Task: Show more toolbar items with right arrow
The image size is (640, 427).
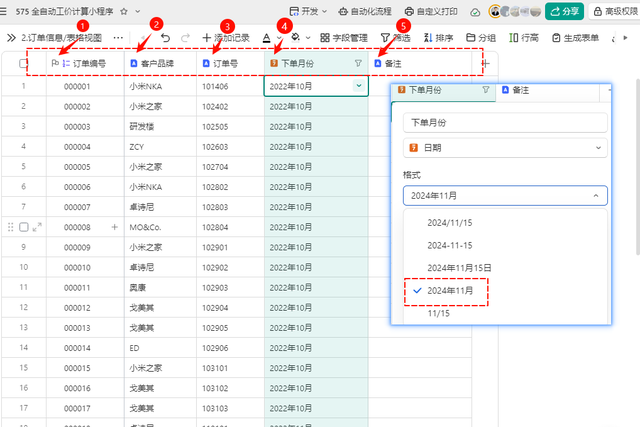Action: (625, 38)
